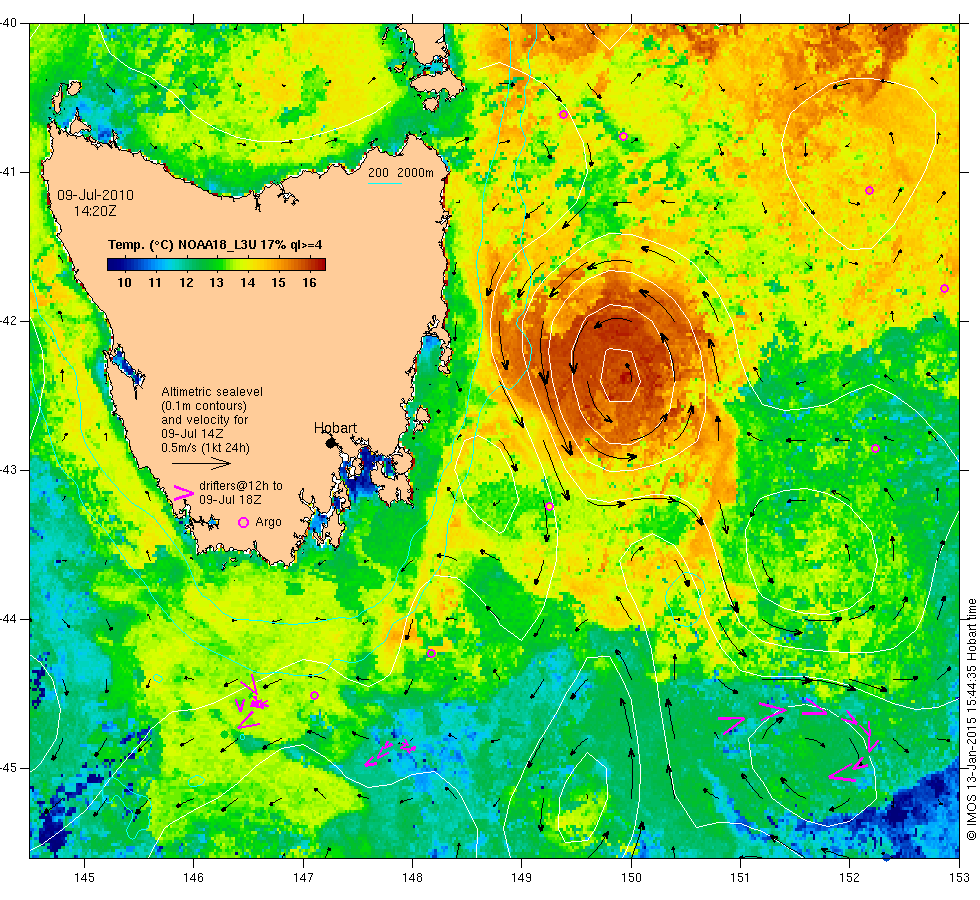Click the IMOS copyright timestamp text
The width and height of the screenshot is (980, 900).
coord(971,719)
